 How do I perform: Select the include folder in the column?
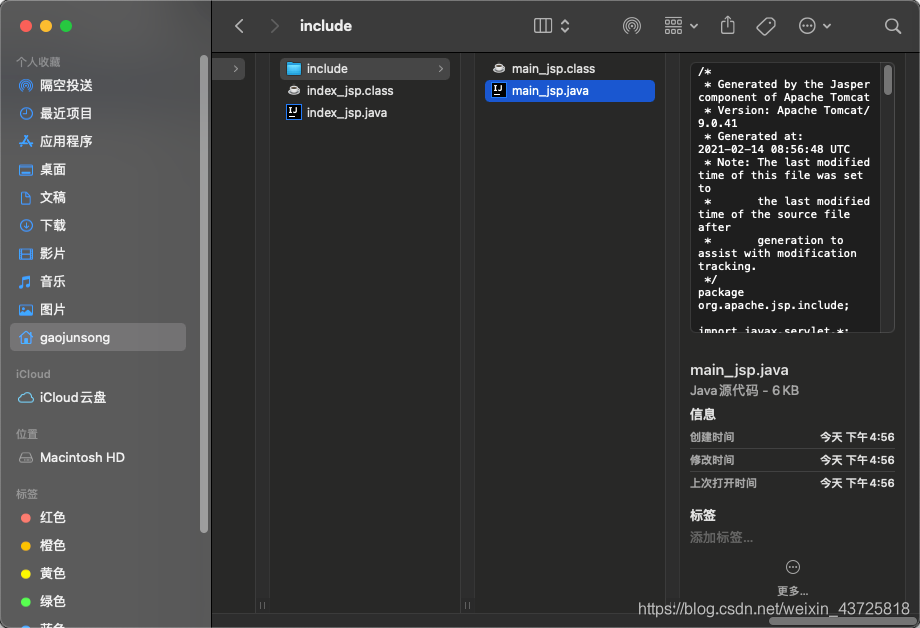pyautogui.click(x=365, y=69)
